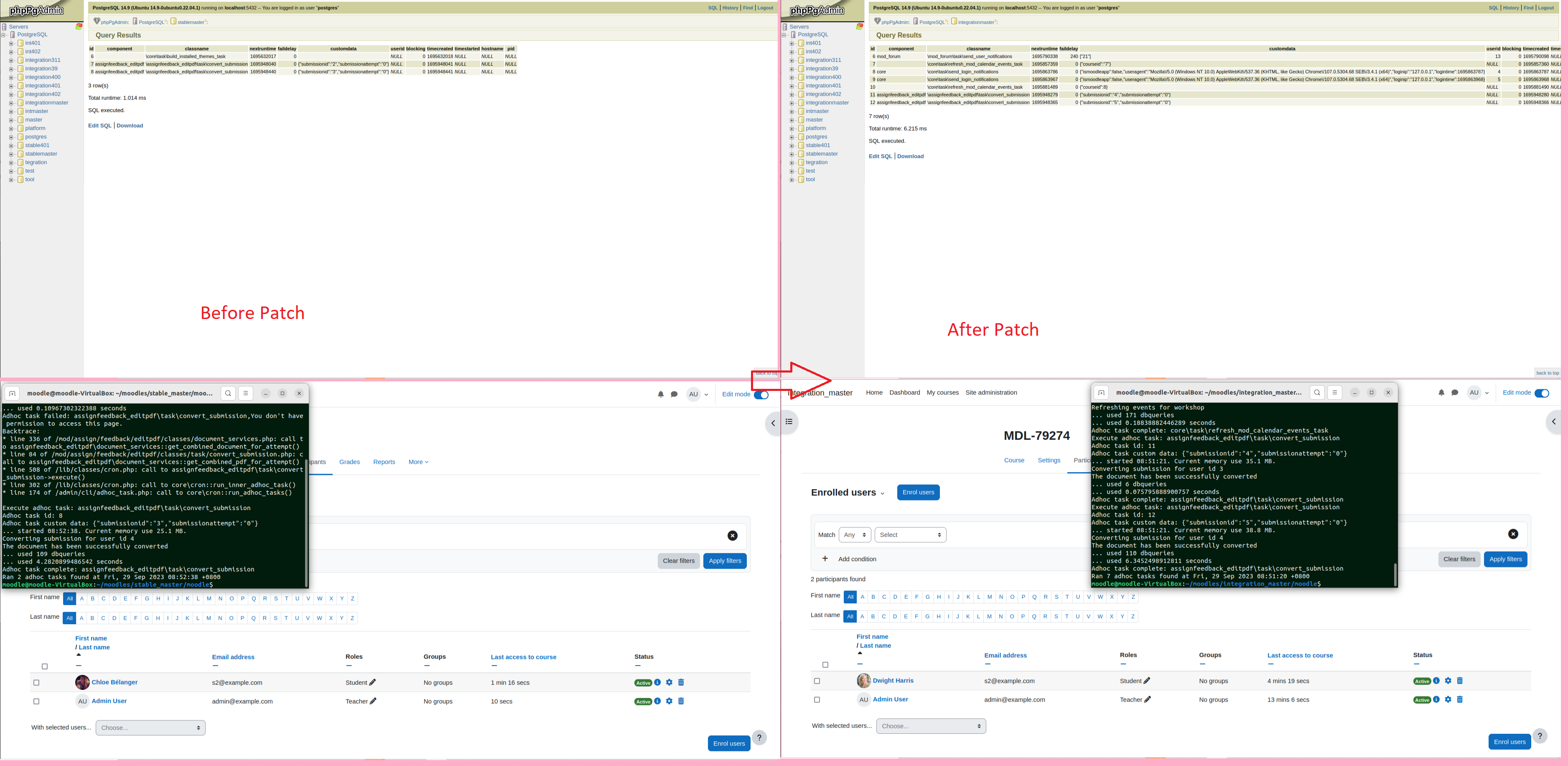Open Settings tab in right Moodle
This screenshot has height=766, width=1568.
1049,460
